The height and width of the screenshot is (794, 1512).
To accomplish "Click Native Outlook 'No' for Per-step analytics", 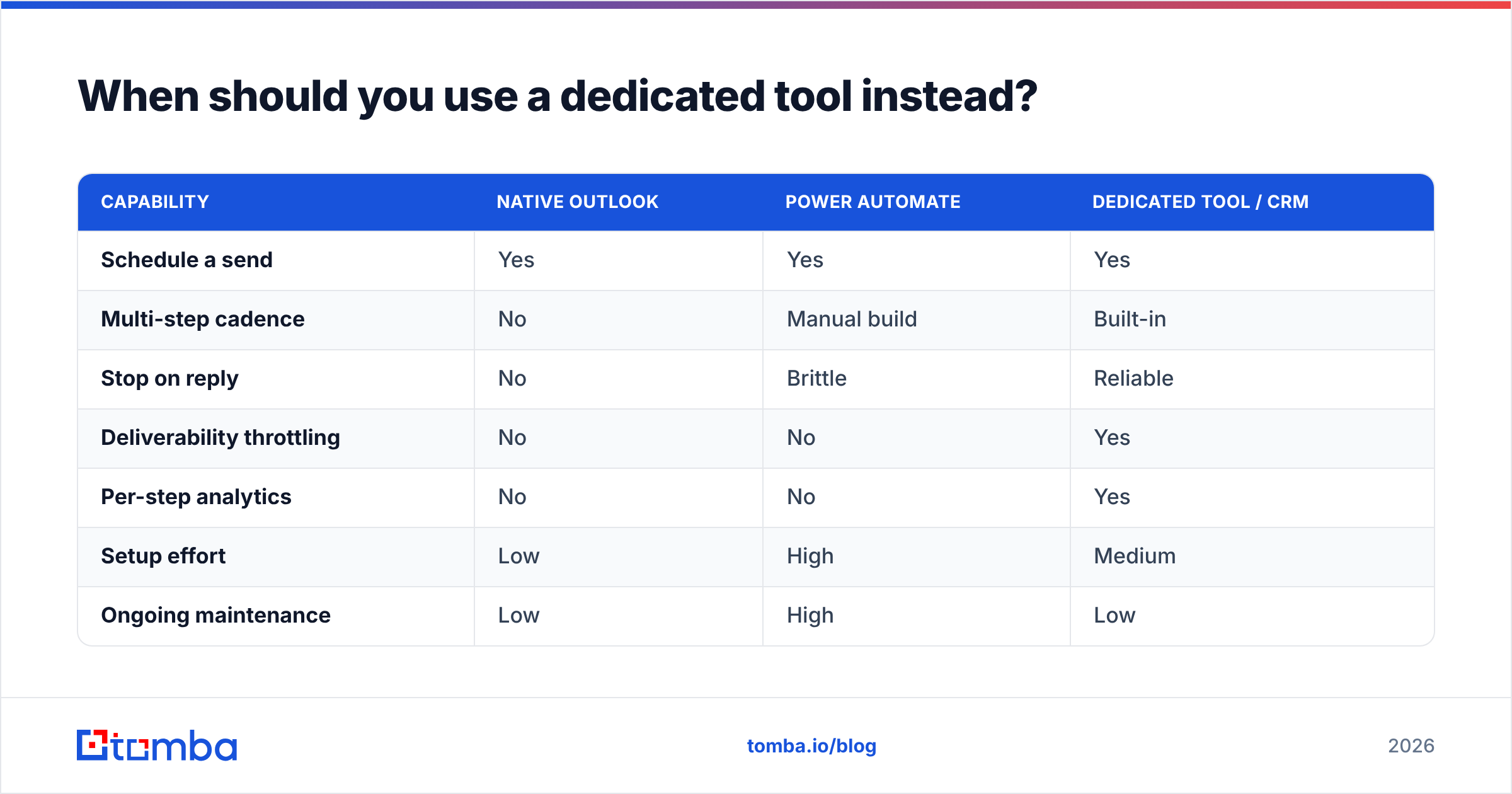I will [512, 497].
